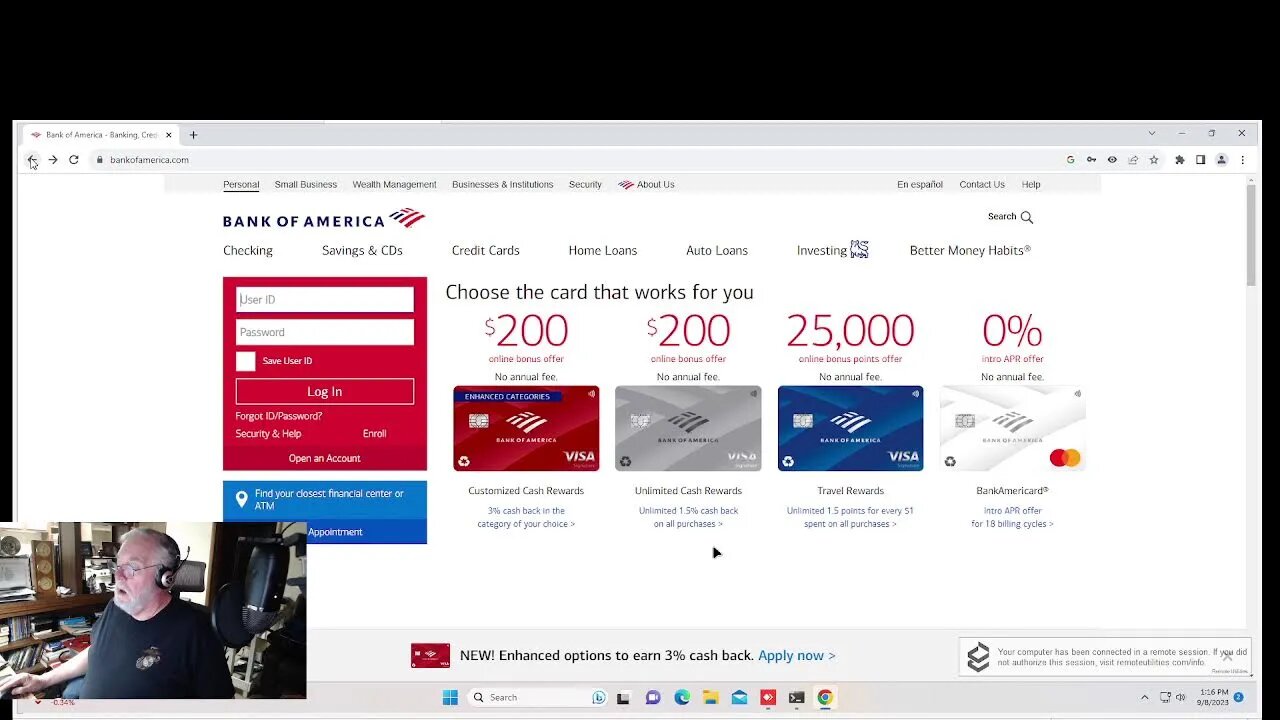Open the Chrome profile avatar

(1221, 160)
